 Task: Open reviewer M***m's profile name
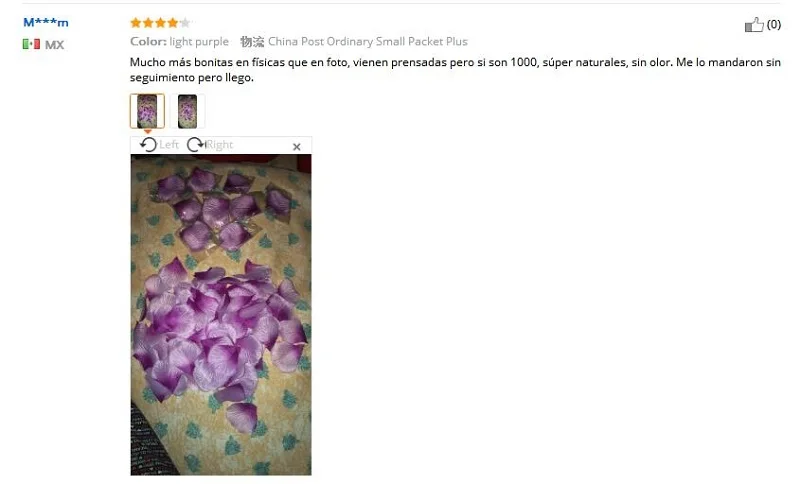46,22
